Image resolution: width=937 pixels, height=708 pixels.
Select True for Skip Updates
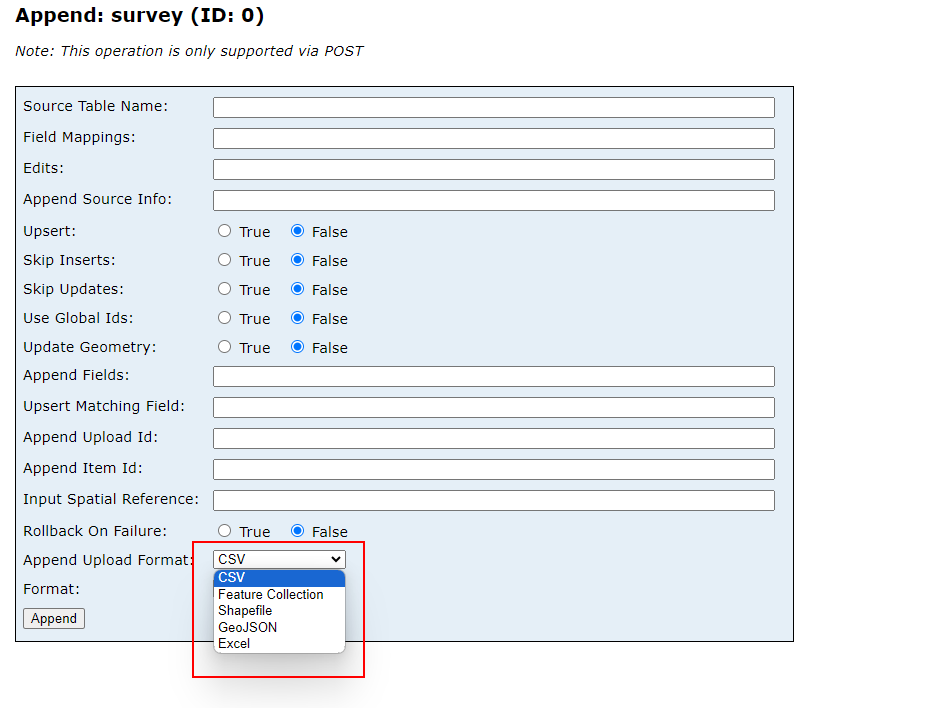[x=225, y=289]
